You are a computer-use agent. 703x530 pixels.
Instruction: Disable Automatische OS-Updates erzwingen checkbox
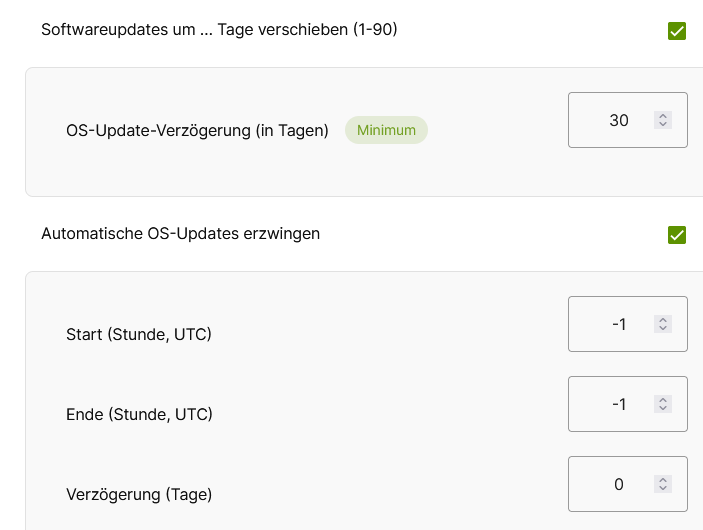click(677, 235)
